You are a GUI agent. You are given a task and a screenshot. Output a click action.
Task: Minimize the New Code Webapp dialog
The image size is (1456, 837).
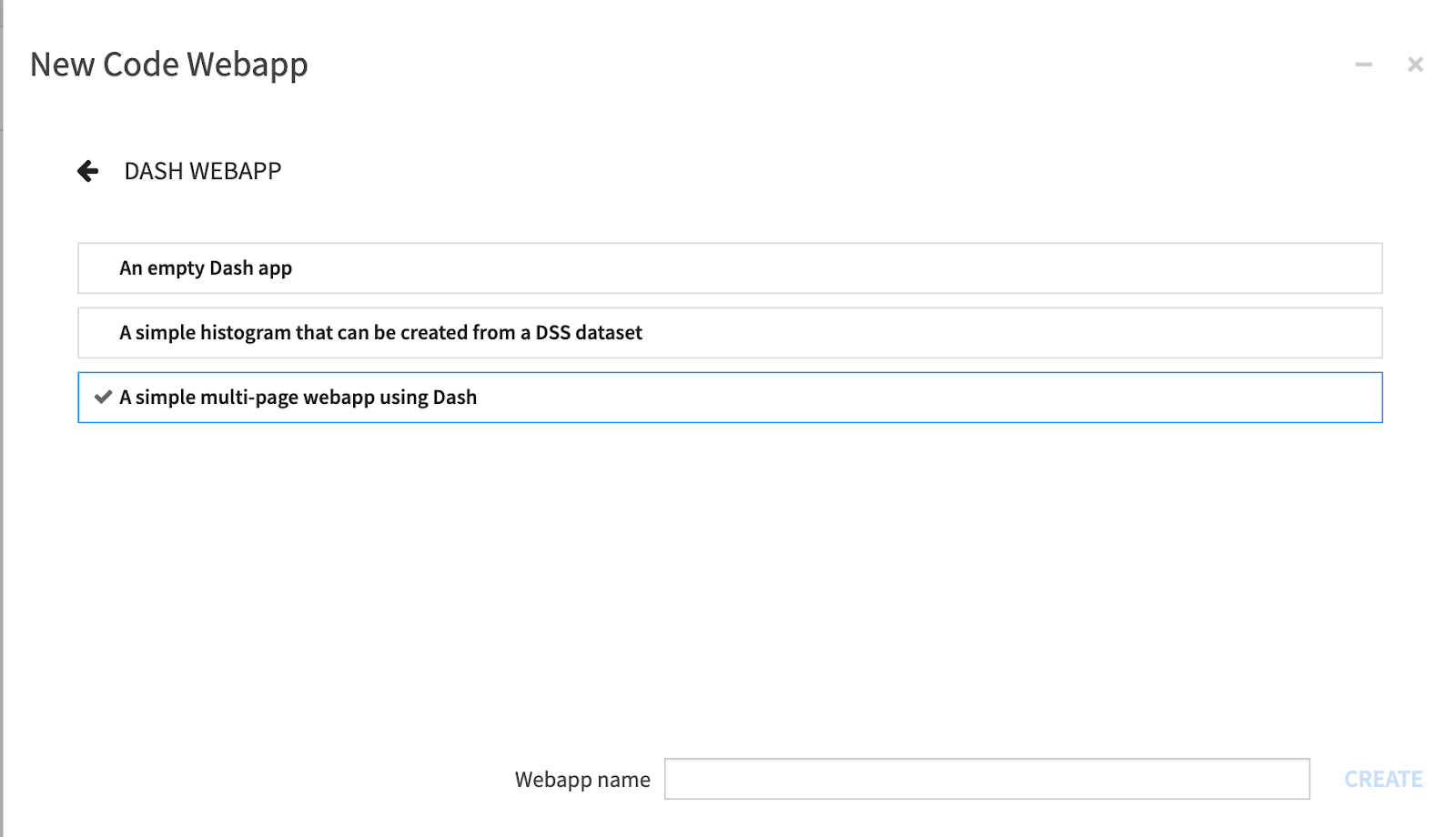click(x=1363, y=65)
